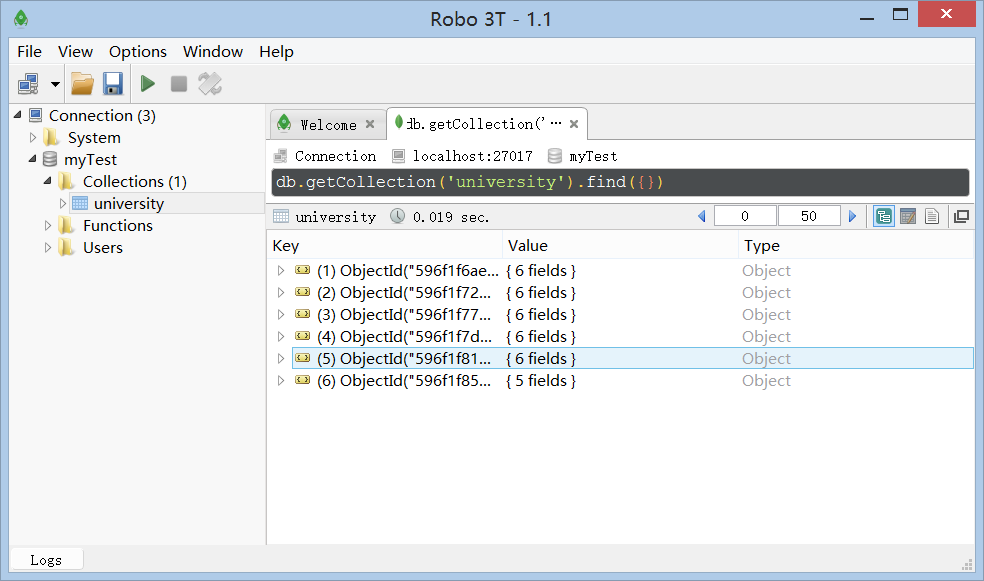The image size is (984, 581).
Task: Select the Users folder item
Action: [103, 247]
